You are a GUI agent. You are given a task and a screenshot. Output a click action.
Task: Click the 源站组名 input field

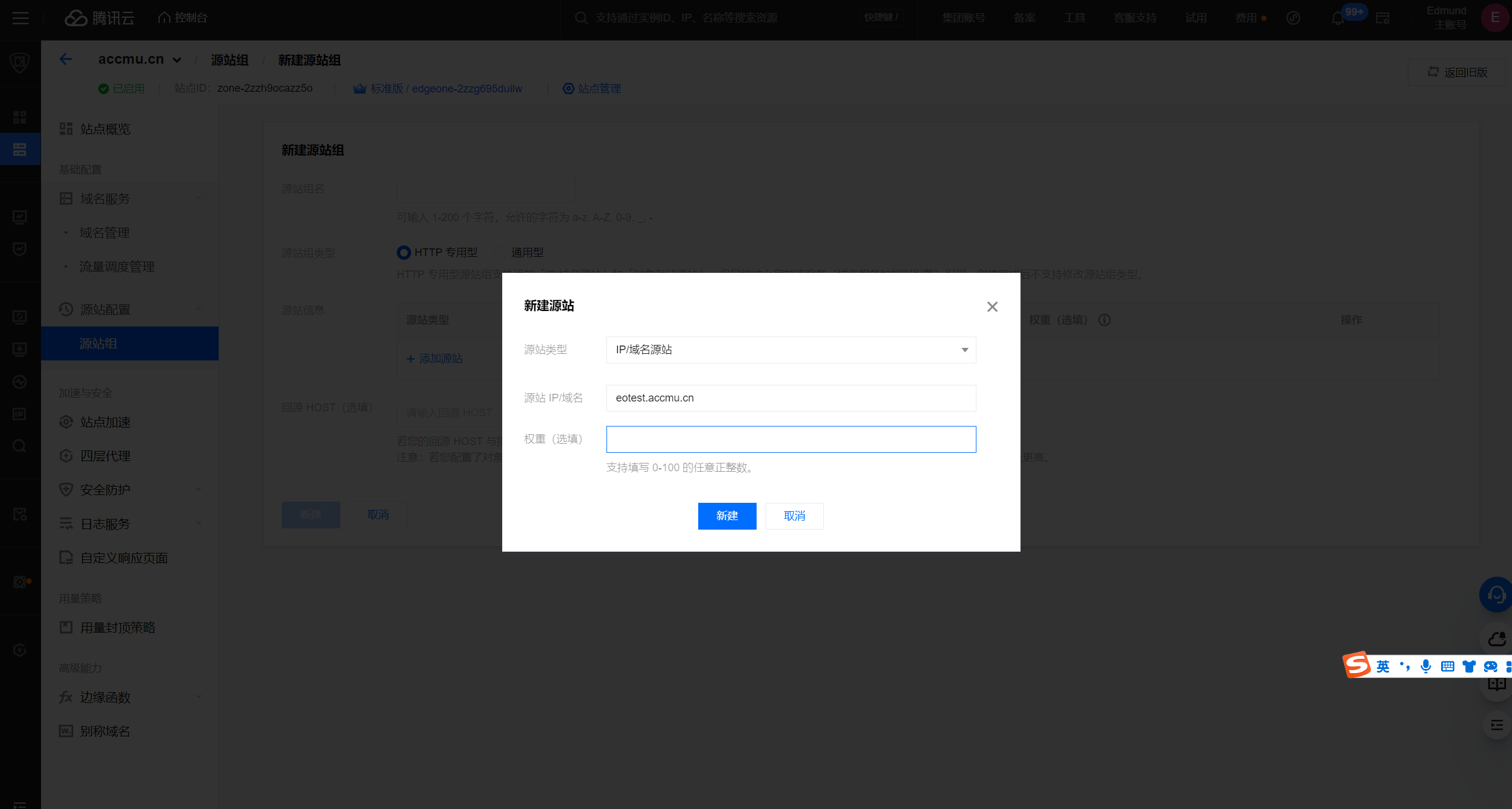[x=486, y=189]
